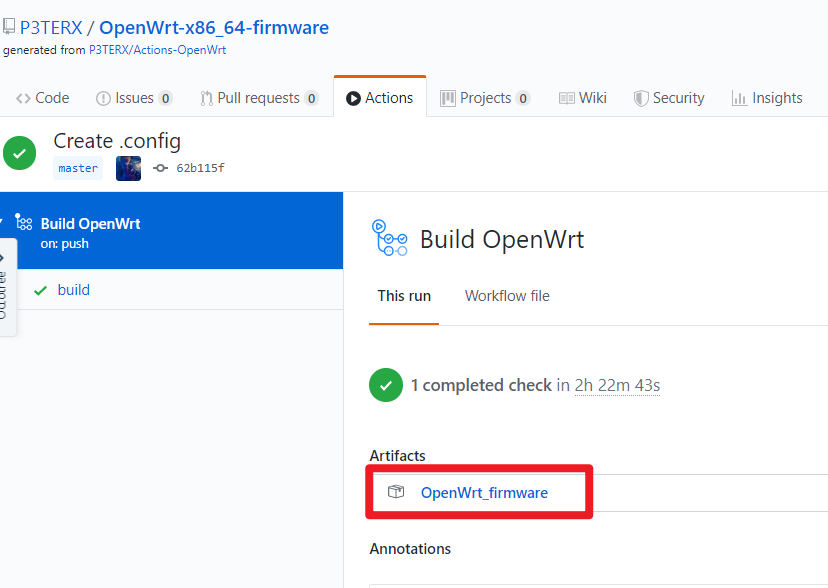View the Insights tab

click(767, 98)
